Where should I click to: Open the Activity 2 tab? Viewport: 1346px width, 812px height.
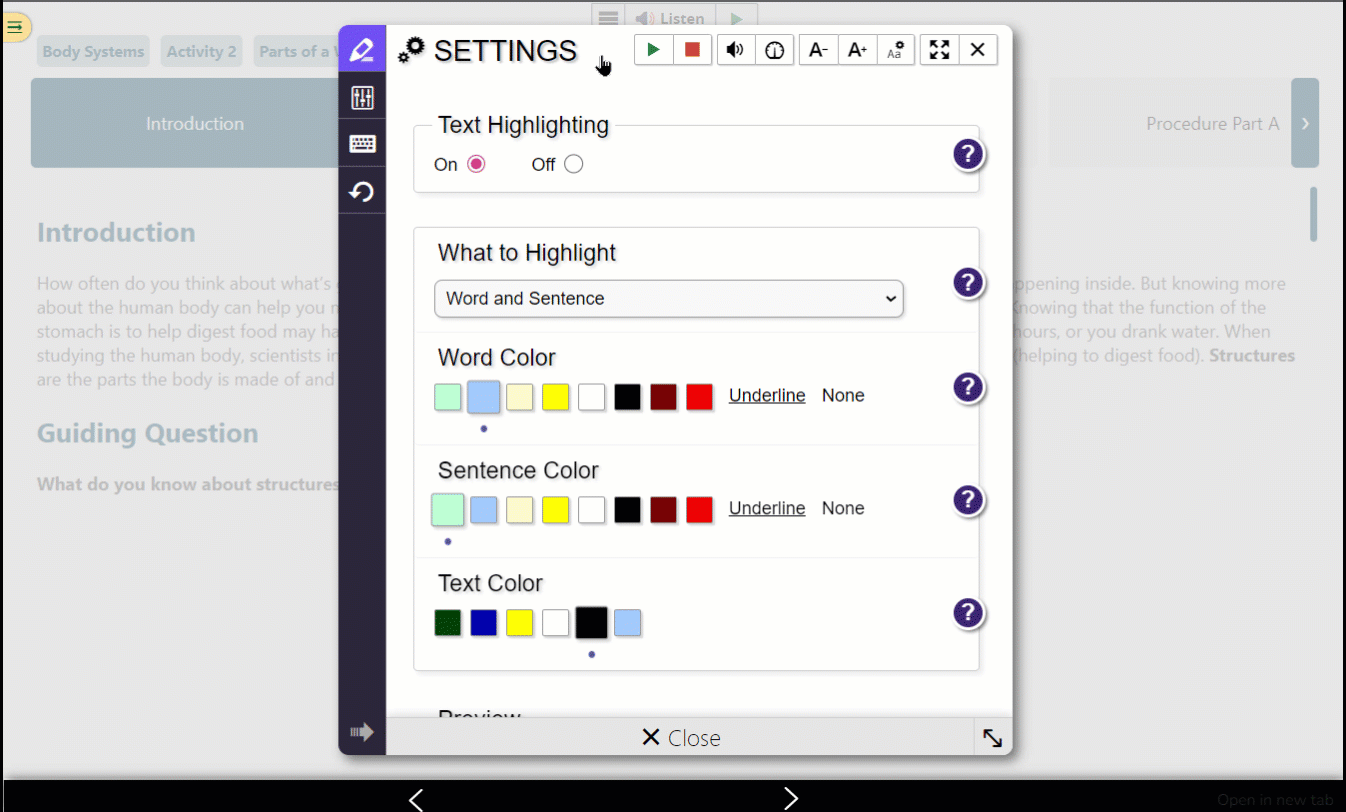click(201, 51)
